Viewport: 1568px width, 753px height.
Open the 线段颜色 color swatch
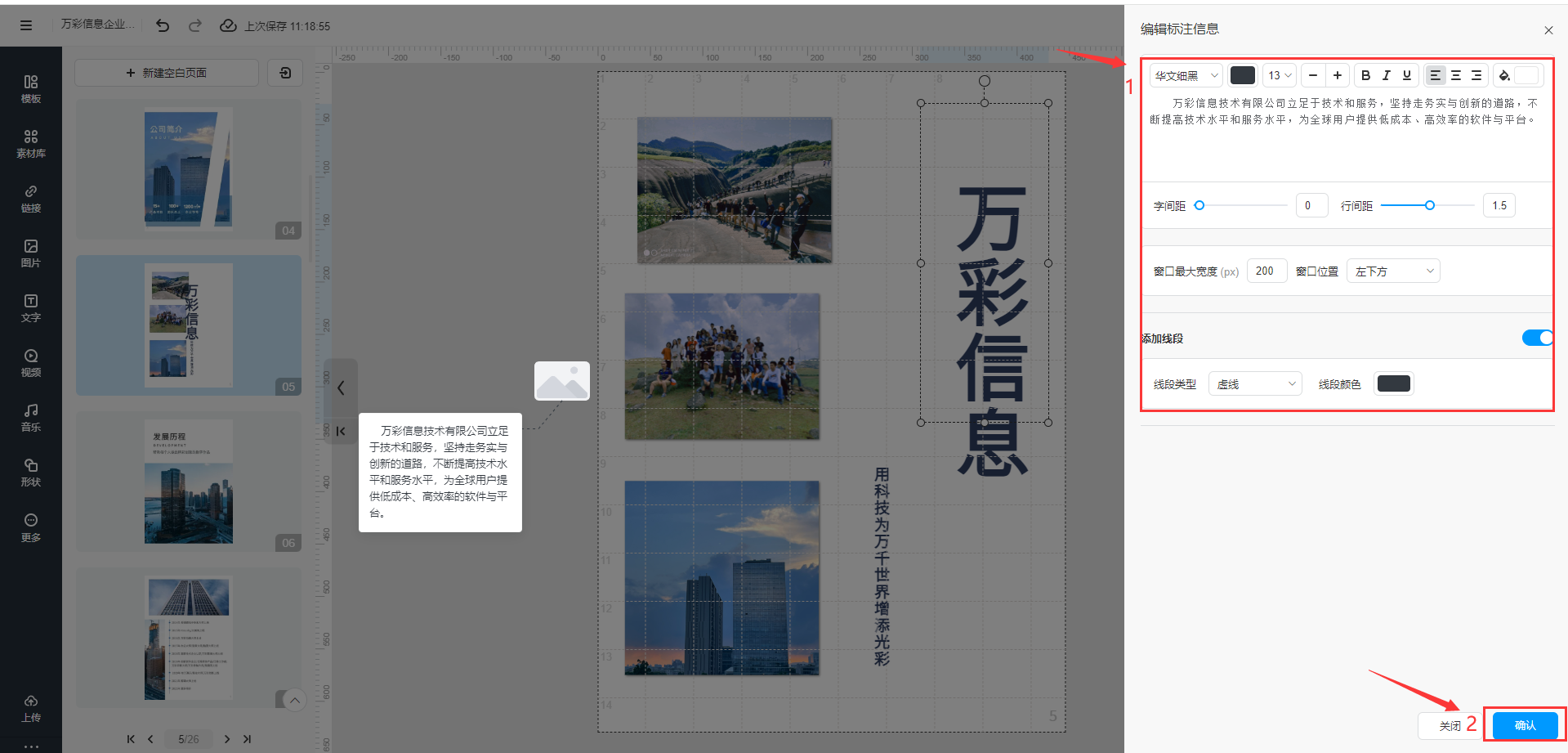(1393, 383)
